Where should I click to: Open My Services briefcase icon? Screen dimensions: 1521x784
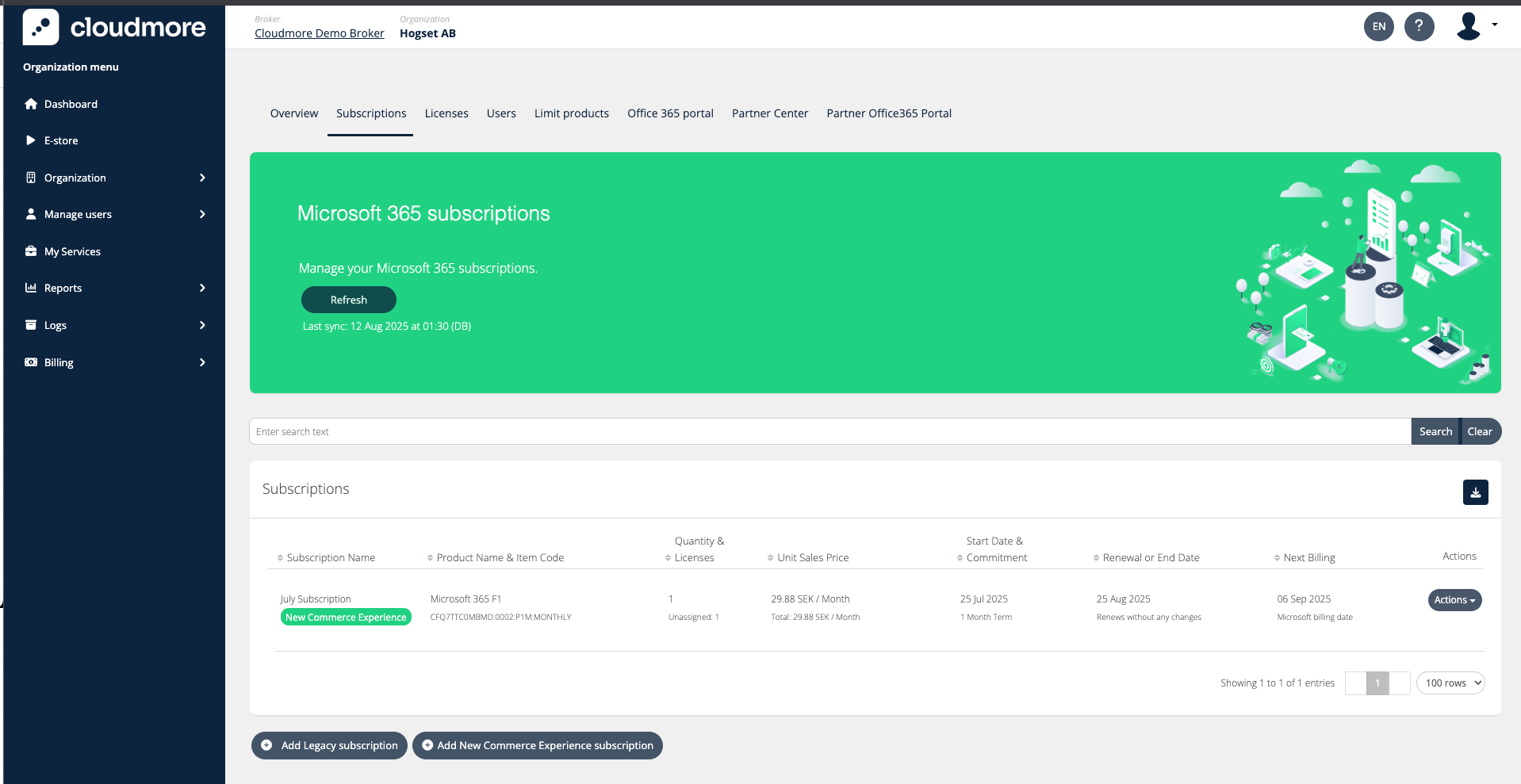pyautogui.click(x=31, y=251)
